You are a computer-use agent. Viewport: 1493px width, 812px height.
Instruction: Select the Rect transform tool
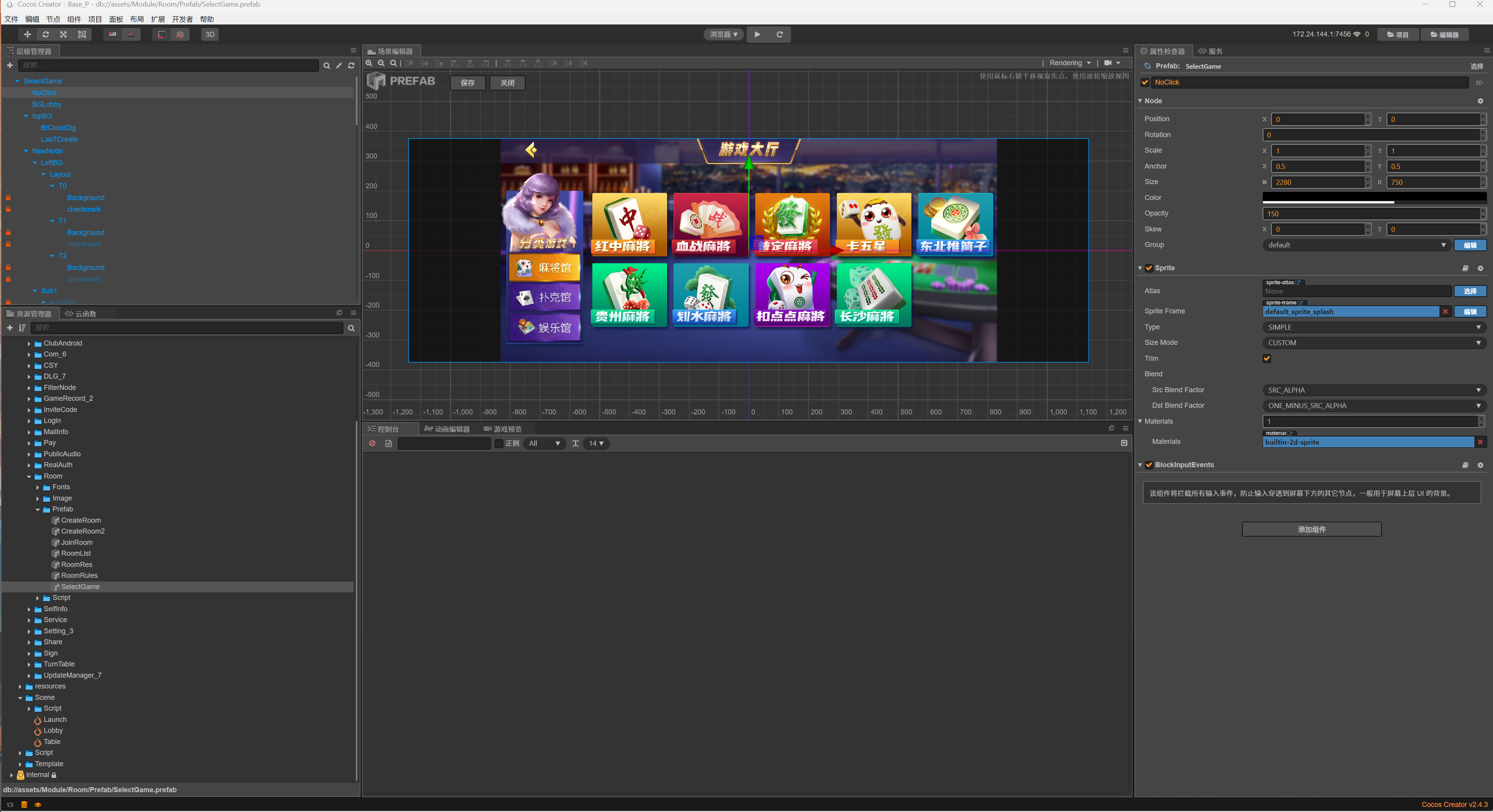82,34
